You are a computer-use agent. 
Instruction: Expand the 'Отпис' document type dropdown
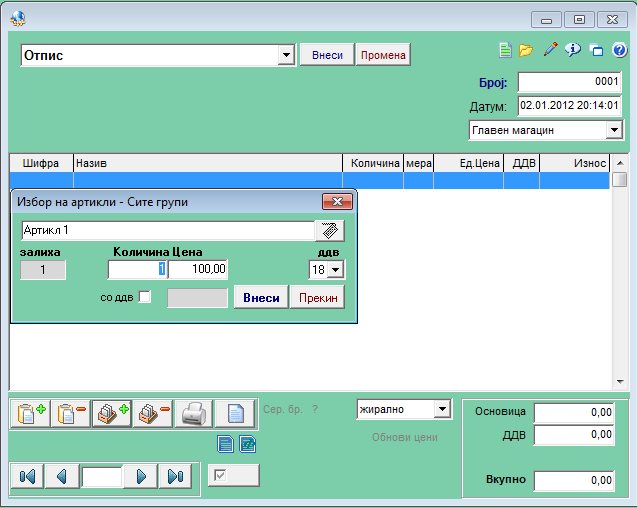286,56
